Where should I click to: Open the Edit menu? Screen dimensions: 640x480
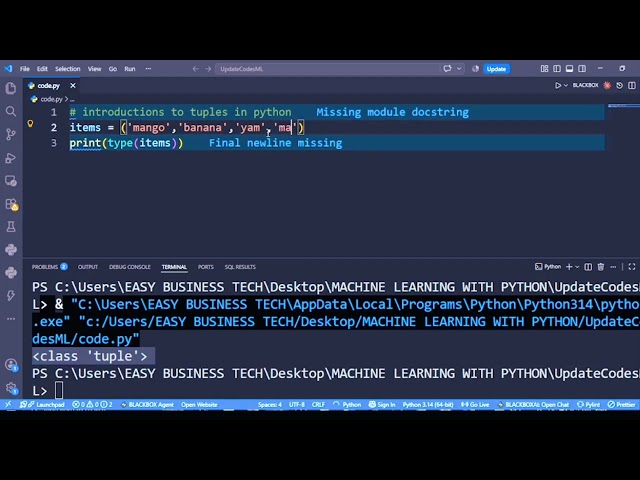pyautogui.click(x=42, y=69)
